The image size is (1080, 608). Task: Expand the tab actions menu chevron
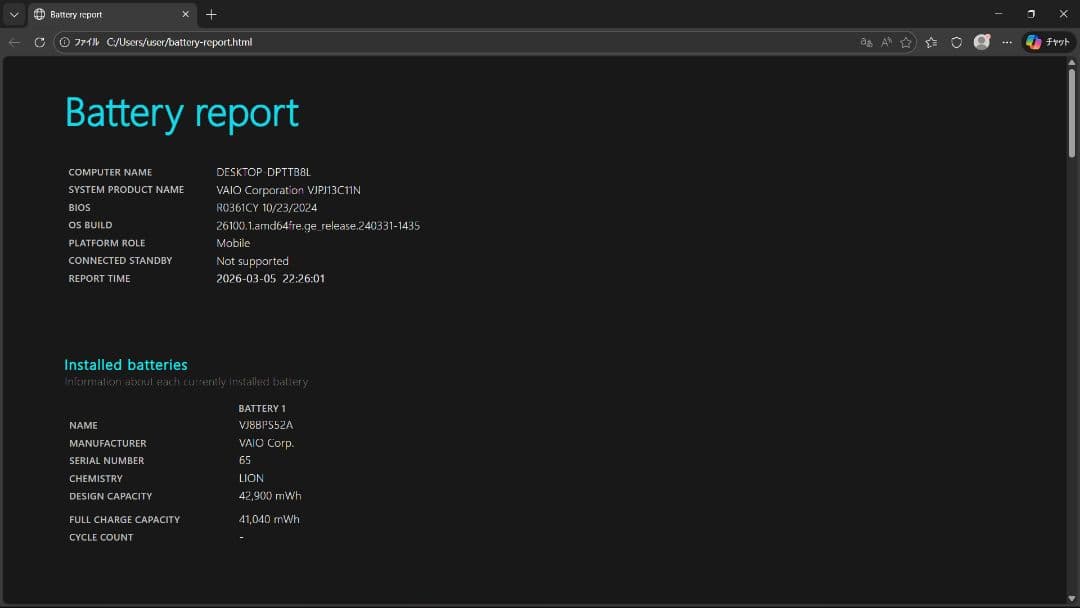point(13,14)
